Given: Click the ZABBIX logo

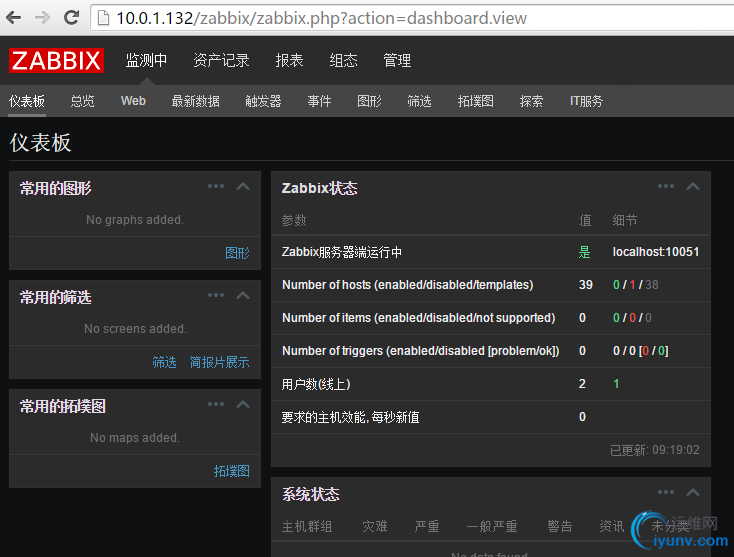Looking at the screenshot, I should pos(56,60).
